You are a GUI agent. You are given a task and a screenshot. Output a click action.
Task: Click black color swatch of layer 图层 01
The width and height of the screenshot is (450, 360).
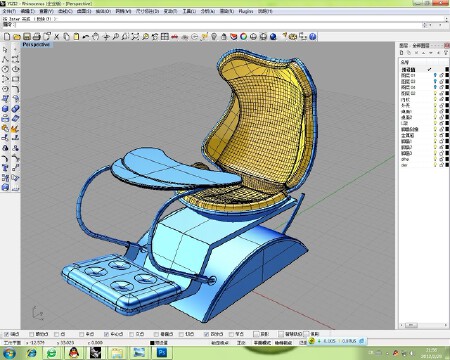pyautogui.click(x=447, y=76)
